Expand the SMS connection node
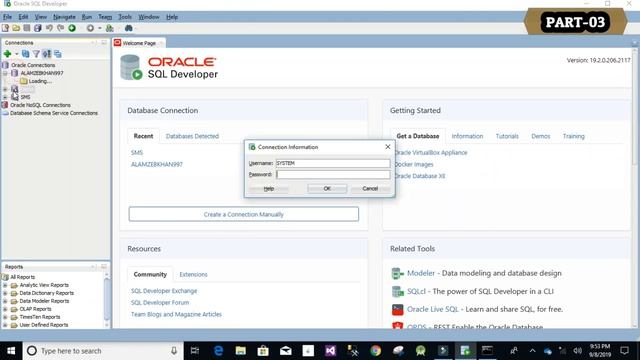Screen dimensions: 640x360 point(5,97)
